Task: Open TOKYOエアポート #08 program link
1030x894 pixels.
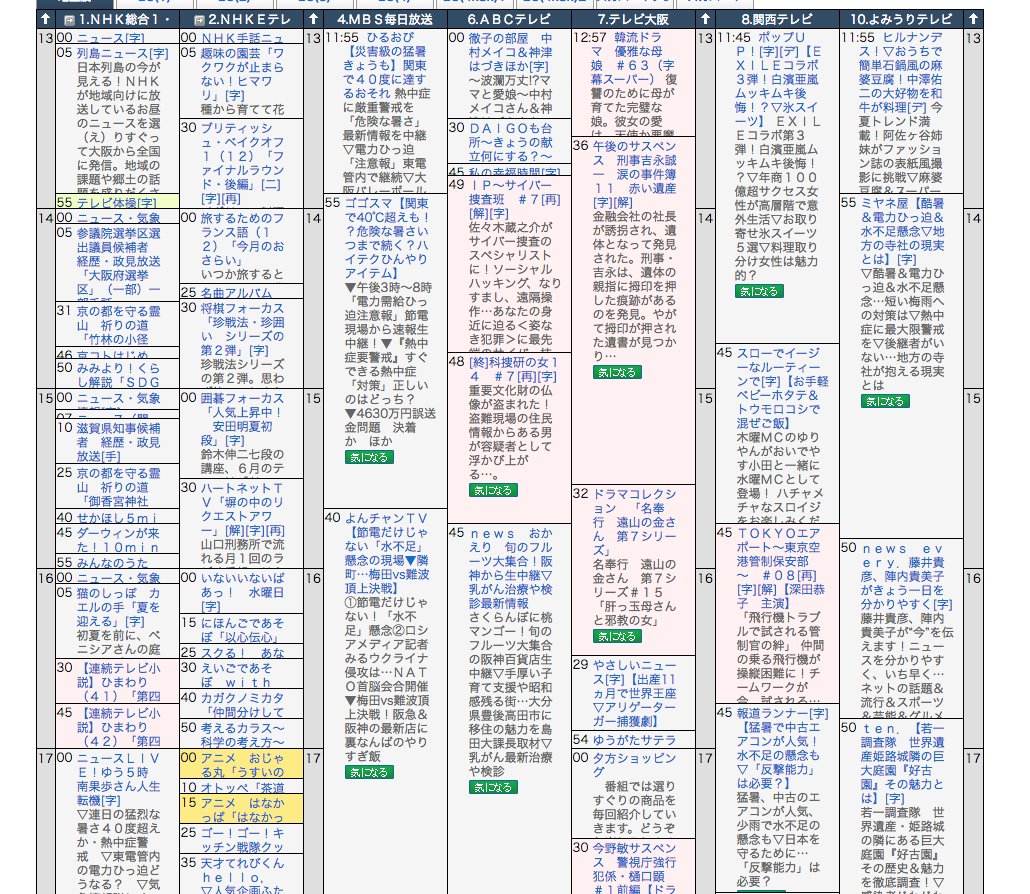Action: point(780,568)
